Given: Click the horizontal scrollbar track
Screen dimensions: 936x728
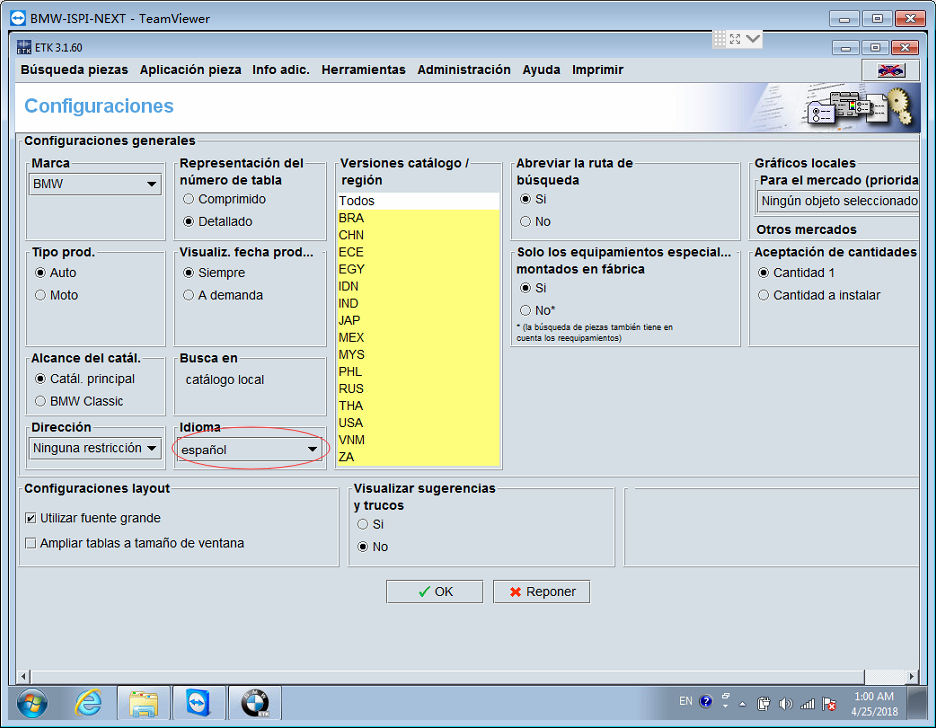Looking at the screenshot, I should click(885, 677).
